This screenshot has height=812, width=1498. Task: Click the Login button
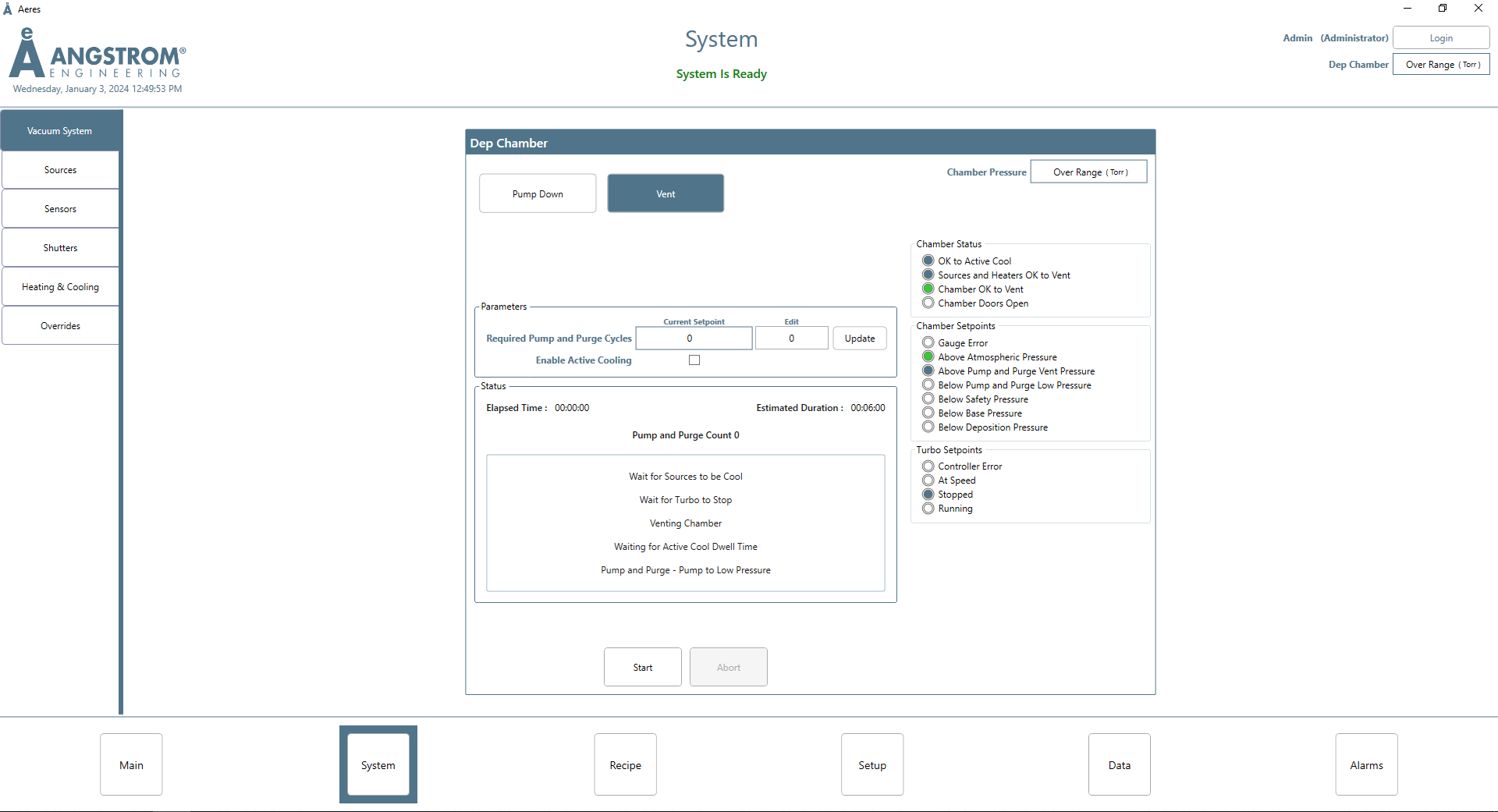pyautogui.click(x=1441, y=38)
